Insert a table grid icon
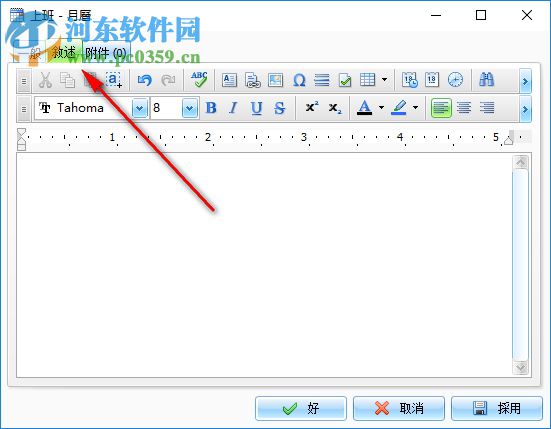Image resolution: width=551 pixels, height=429 pixels. click(368, 80)
